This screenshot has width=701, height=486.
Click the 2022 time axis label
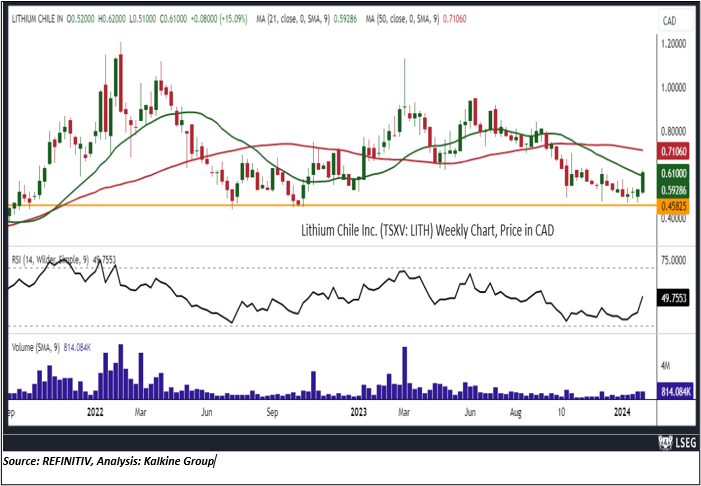click(x=95, y=412)
